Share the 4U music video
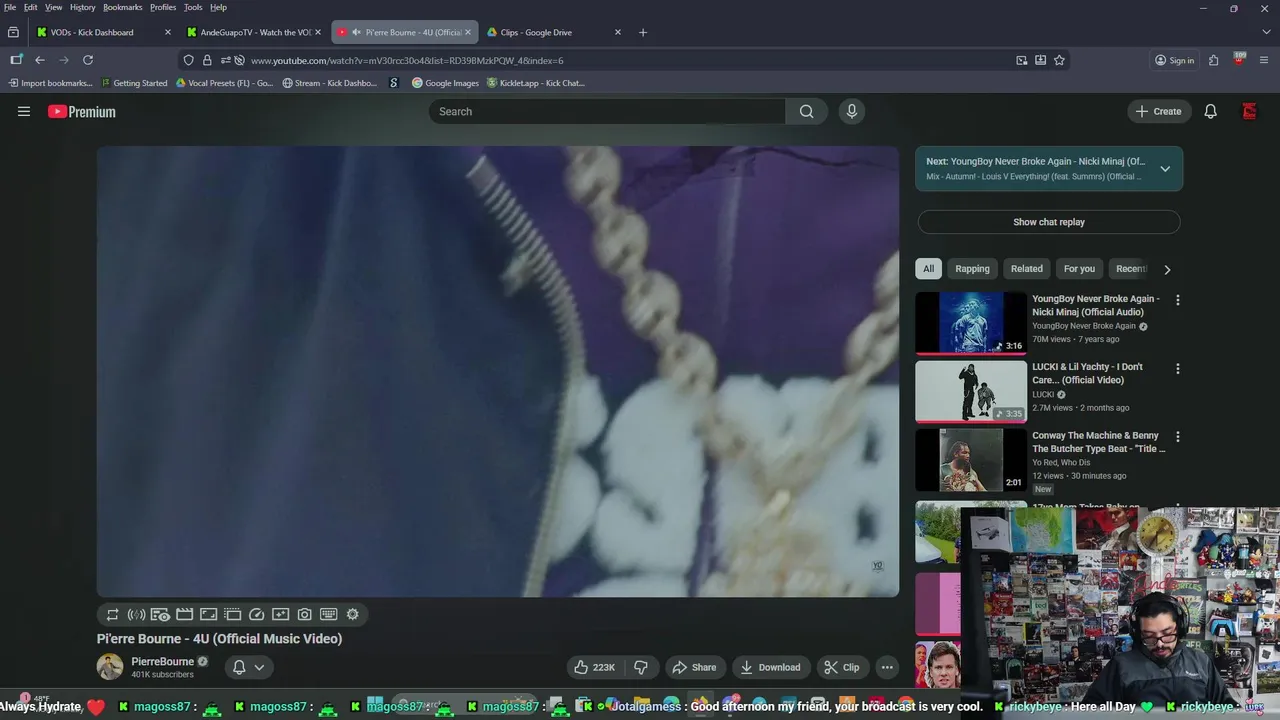Screen dimensions: 1280x720 pos(694,667)
